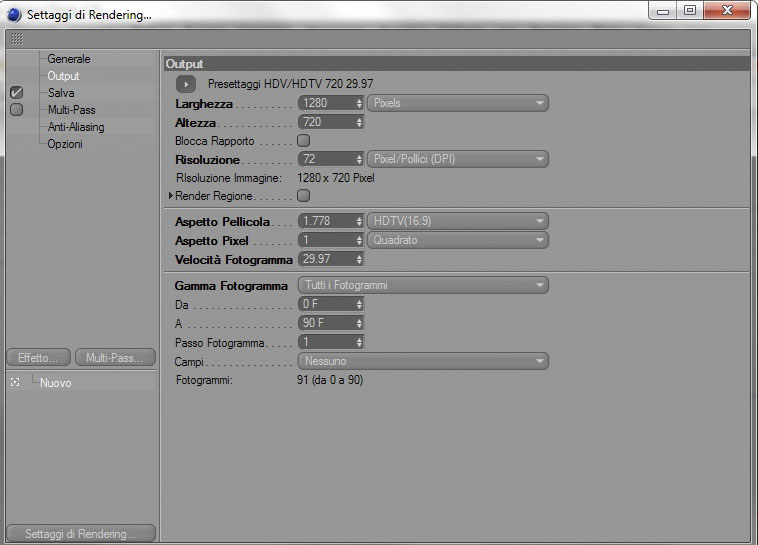Click the Output section header

tap(457, 64)
